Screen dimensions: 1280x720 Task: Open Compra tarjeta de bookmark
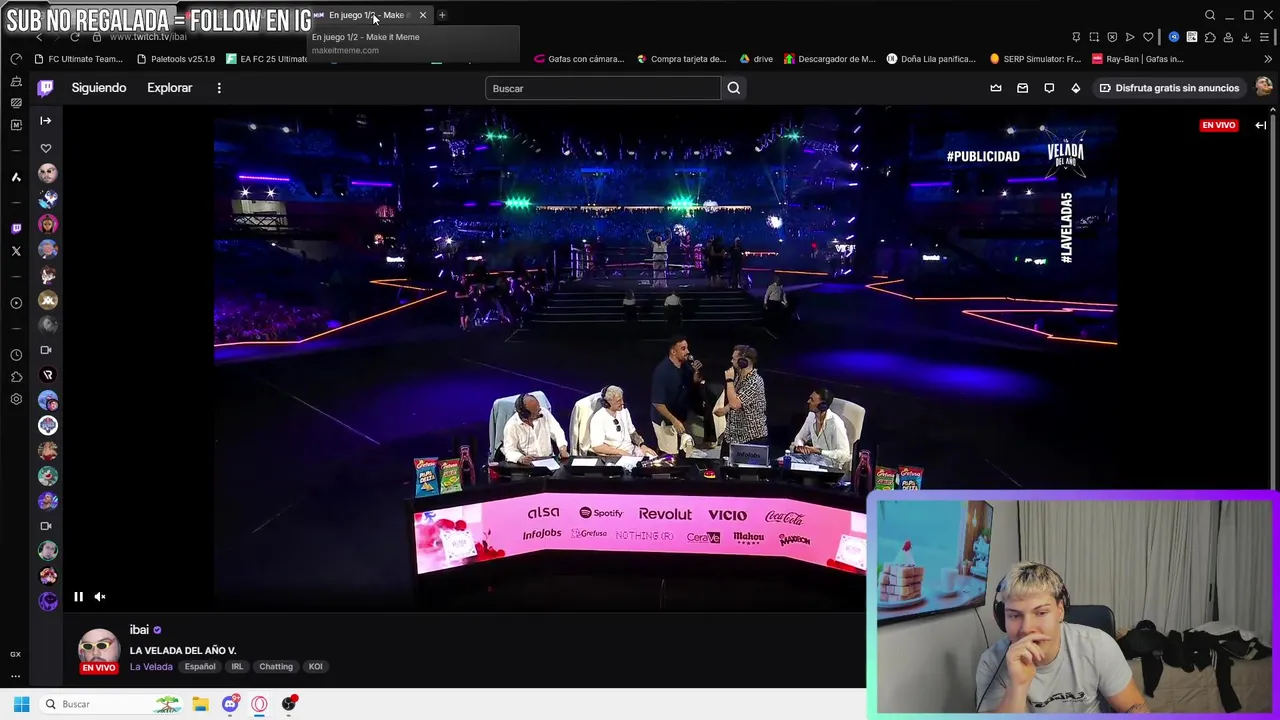click(681, 59)
